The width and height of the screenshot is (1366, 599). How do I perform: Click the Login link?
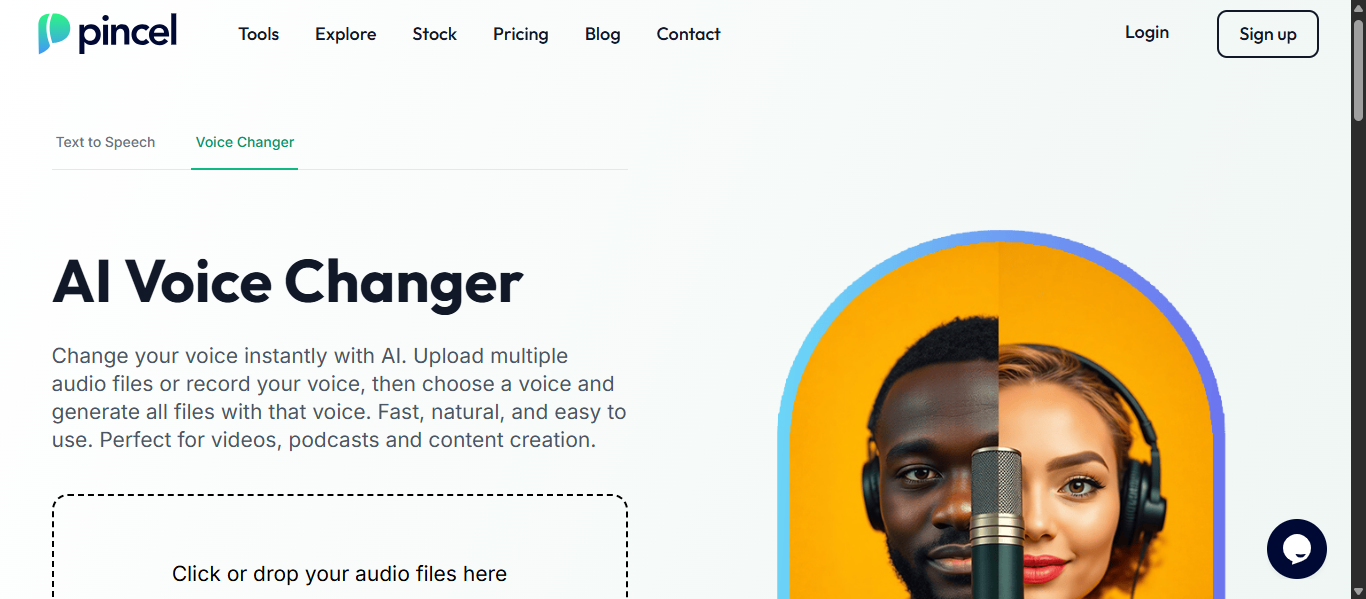tap(1147, 32)
